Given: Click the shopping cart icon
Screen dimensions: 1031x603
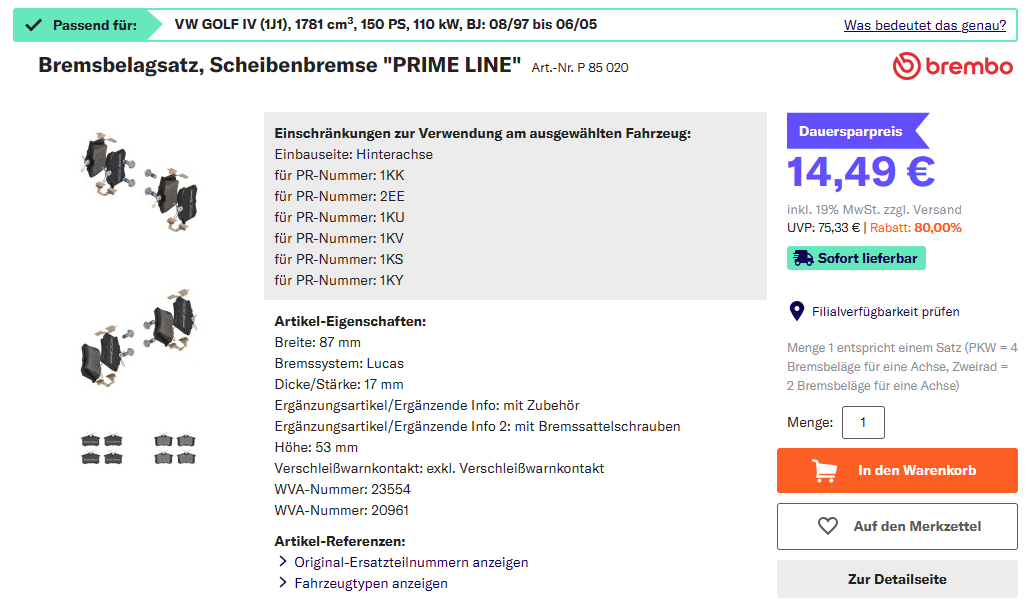Looking at the screenshot, I should [x=825, y=470].
